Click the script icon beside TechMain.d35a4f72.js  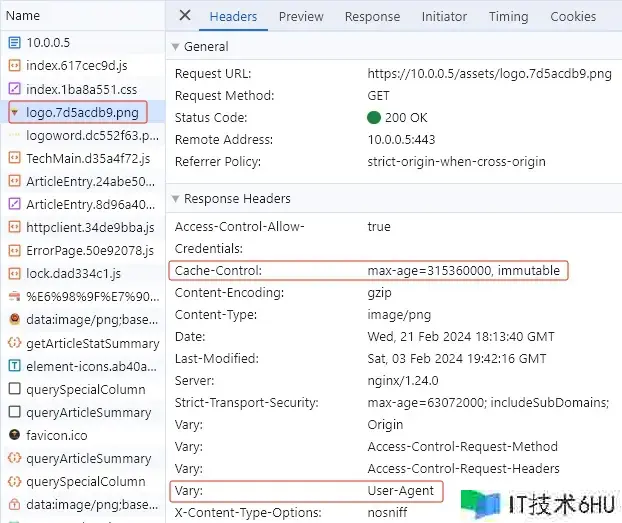14,158
